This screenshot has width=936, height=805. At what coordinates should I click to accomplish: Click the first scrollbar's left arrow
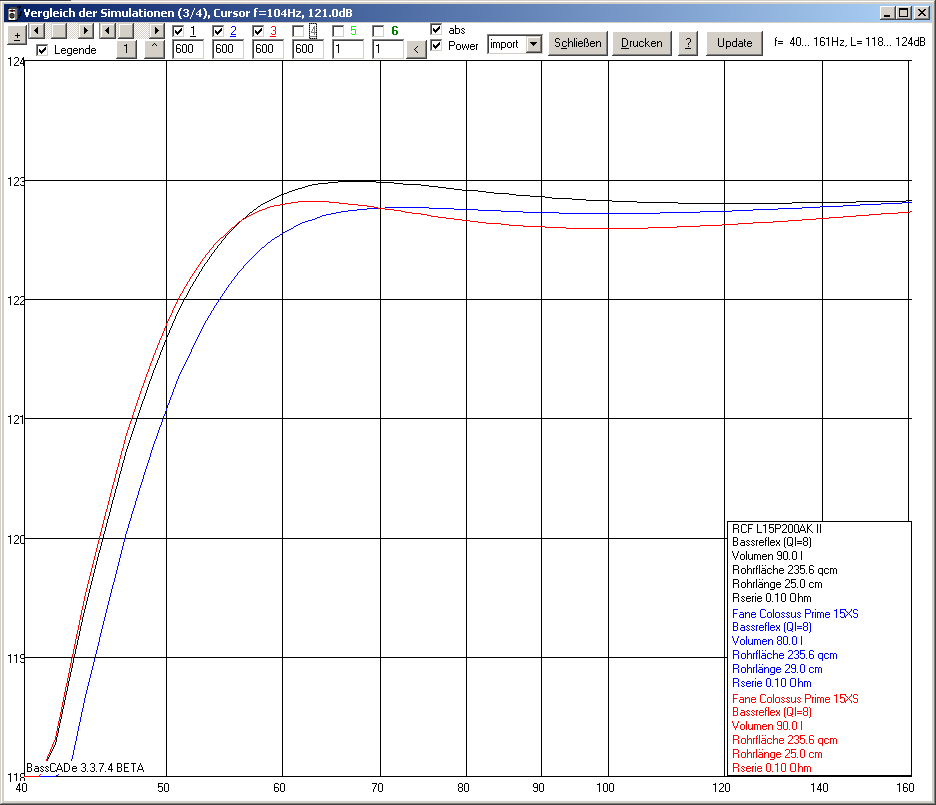37,30
